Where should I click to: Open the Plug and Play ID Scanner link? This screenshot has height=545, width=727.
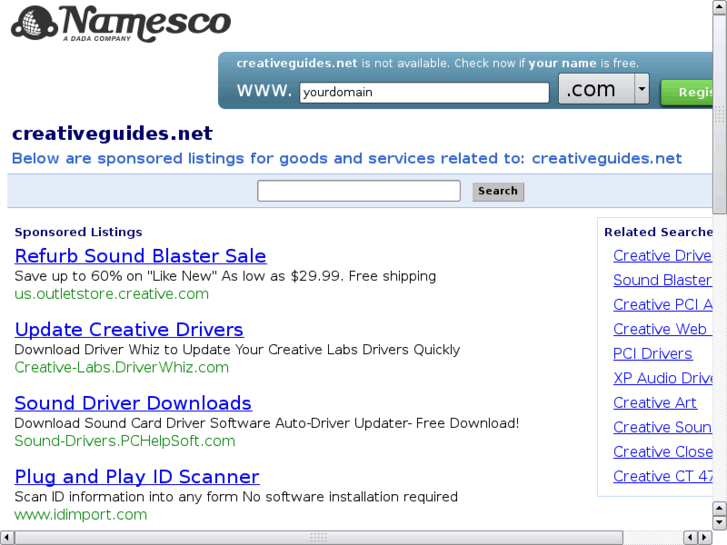[137, 477]
